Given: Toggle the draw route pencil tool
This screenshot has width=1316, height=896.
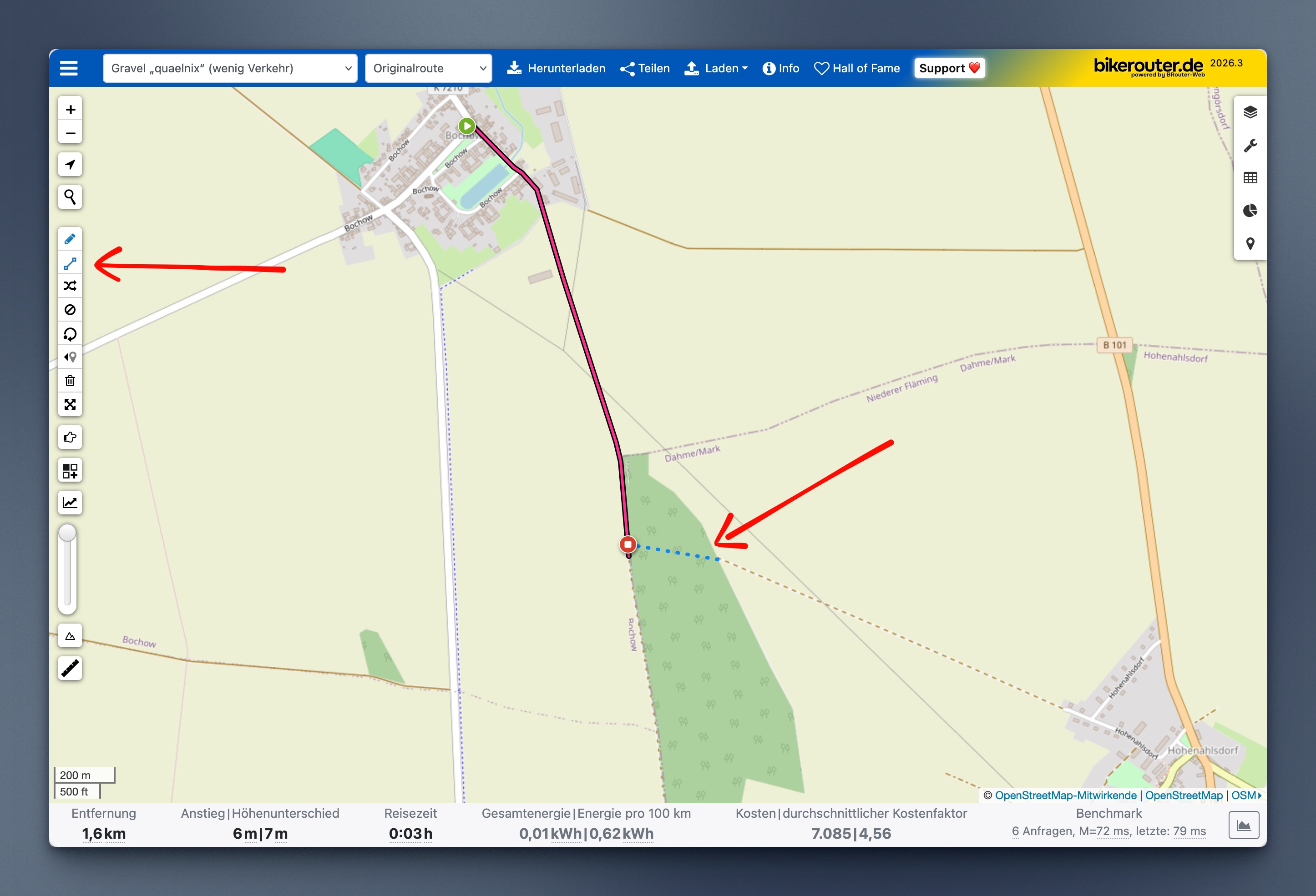Looking at the screenshot, I should click(70, 239).
